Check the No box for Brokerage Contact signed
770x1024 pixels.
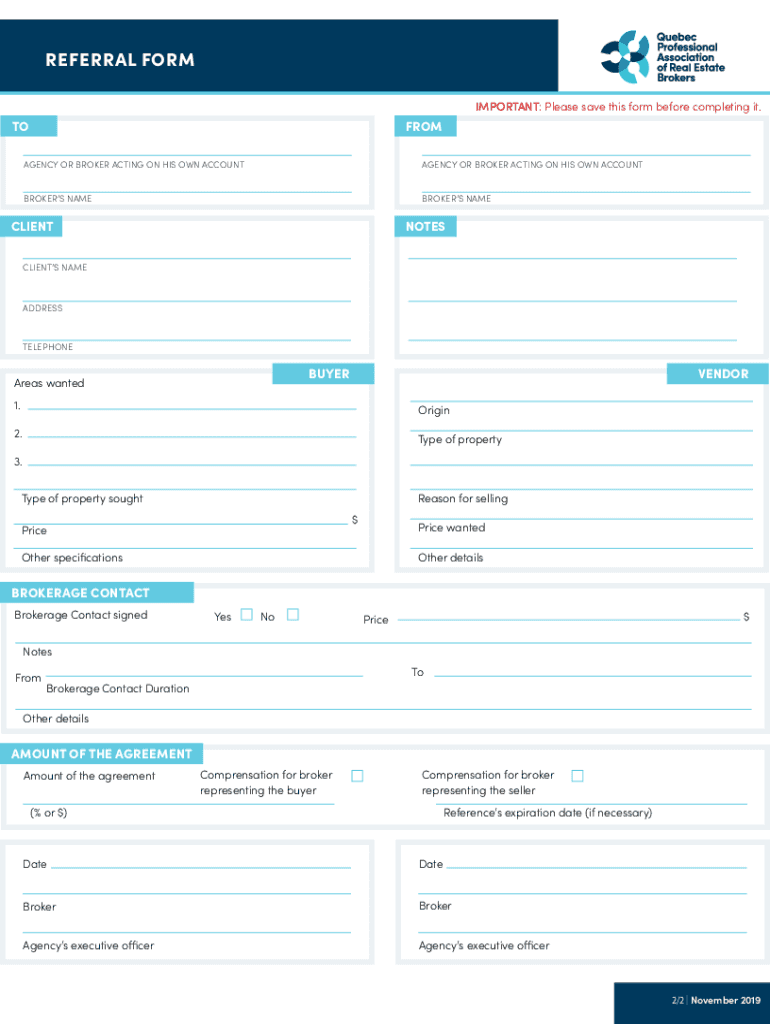point(293,615)
